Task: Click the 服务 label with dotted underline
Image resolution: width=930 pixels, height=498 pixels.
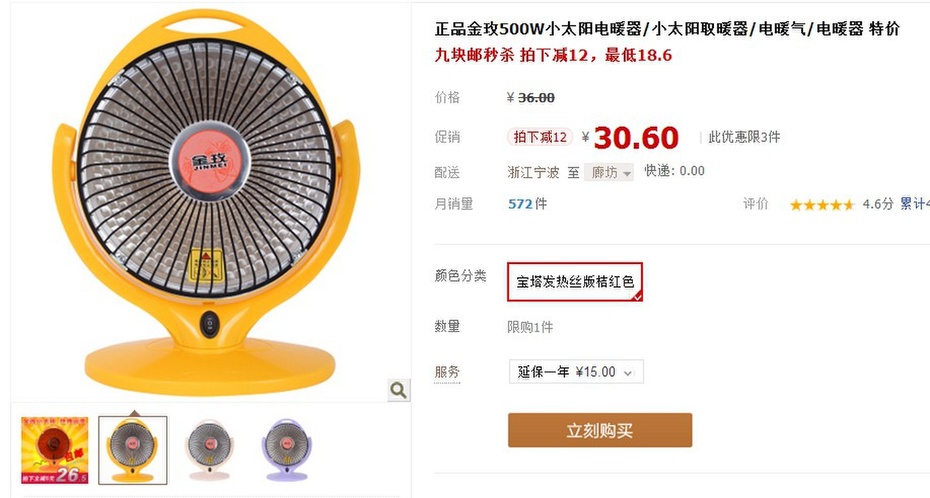Action: 447,372
